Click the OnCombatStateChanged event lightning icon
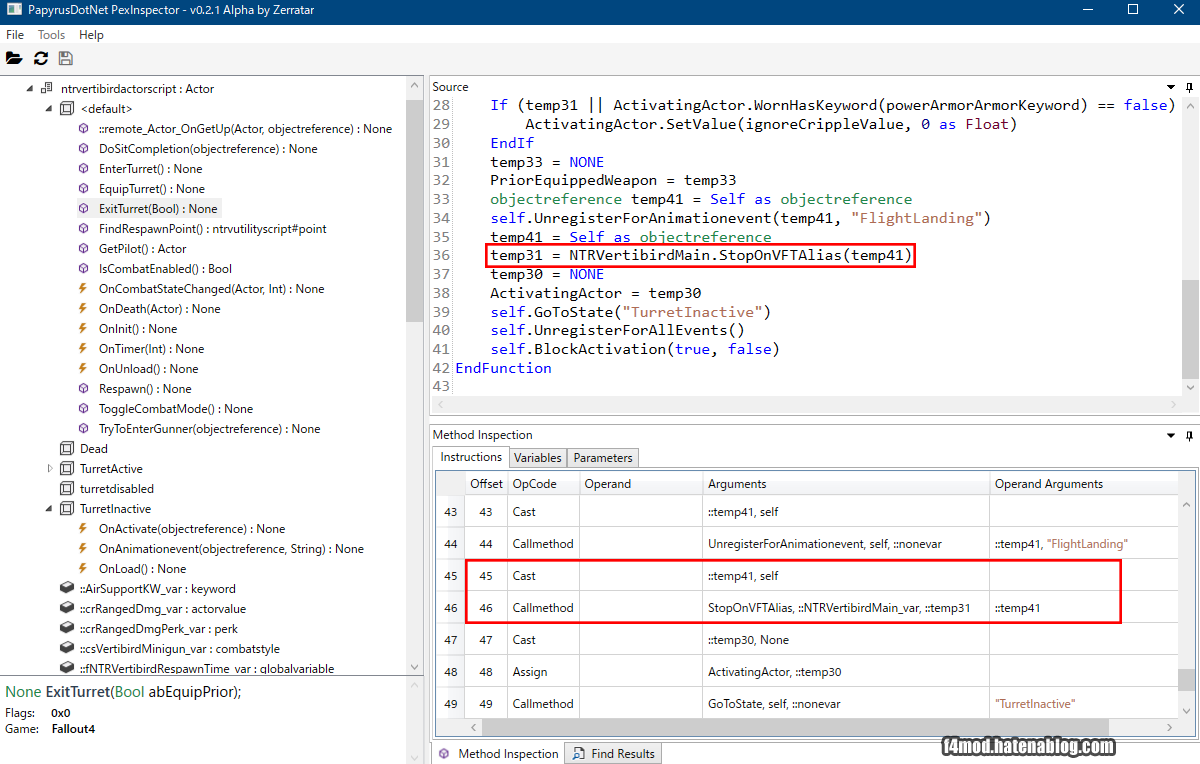 coord(85,289)
